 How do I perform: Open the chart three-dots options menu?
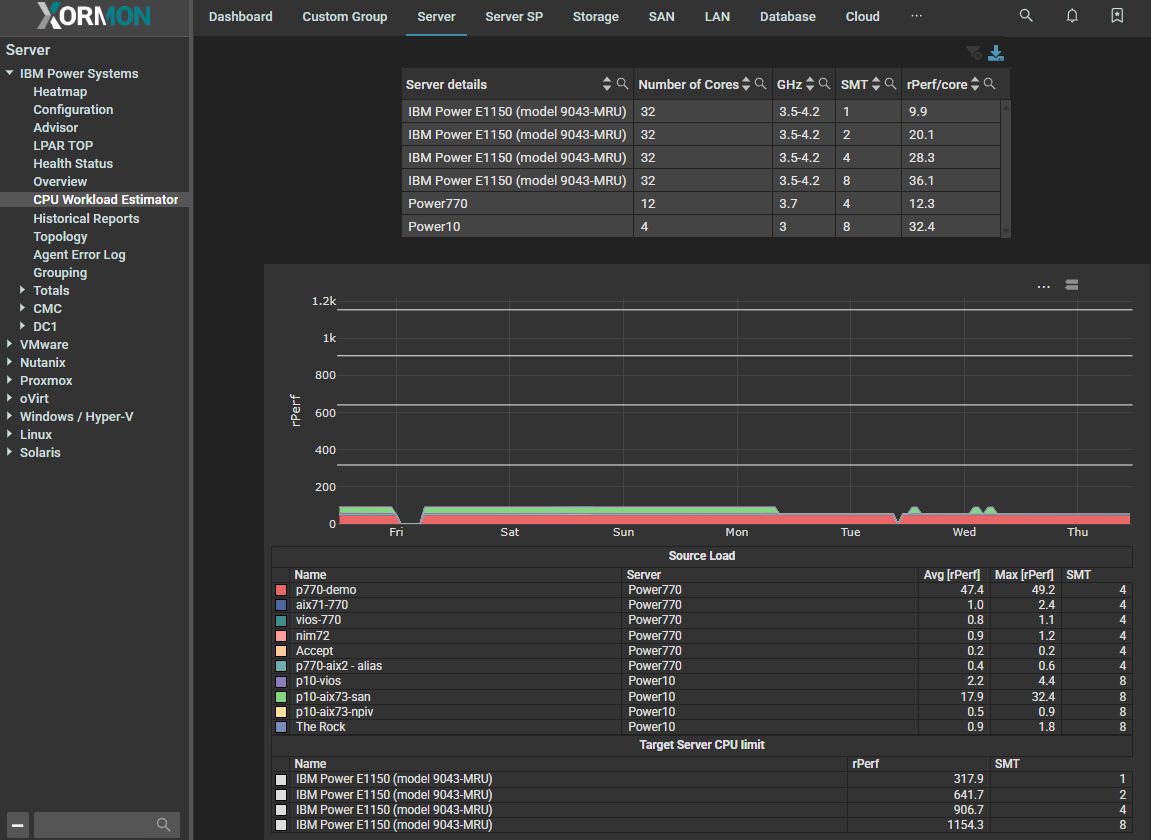pos(1043,286)
